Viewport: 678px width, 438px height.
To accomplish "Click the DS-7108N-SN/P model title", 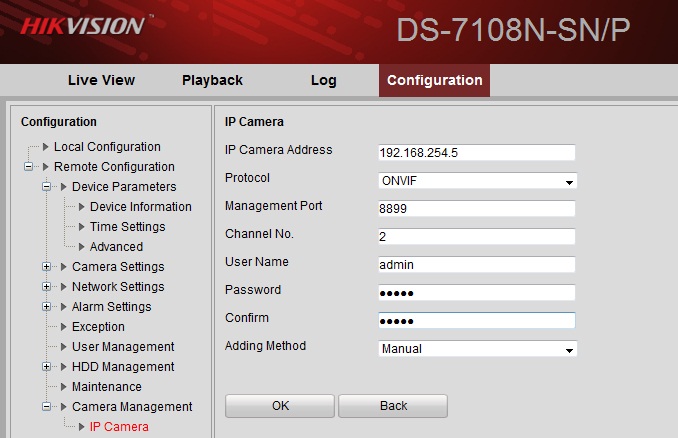I will 513,30.
